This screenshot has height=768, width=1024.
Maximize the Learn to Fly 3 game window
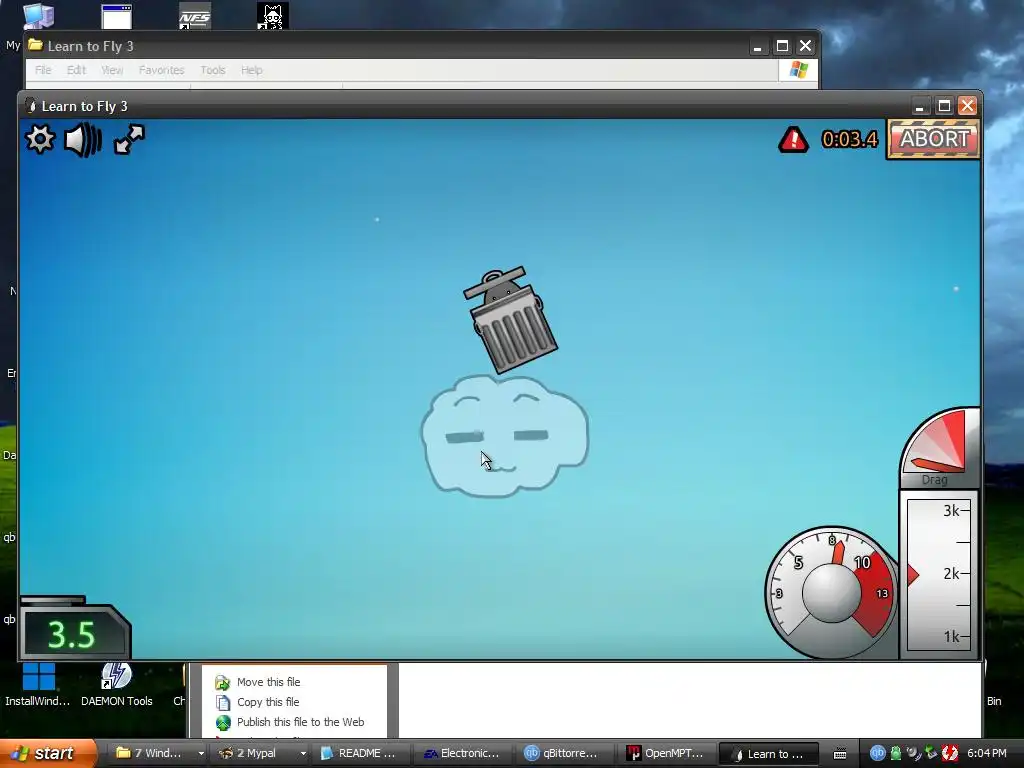tap(944, 106)
